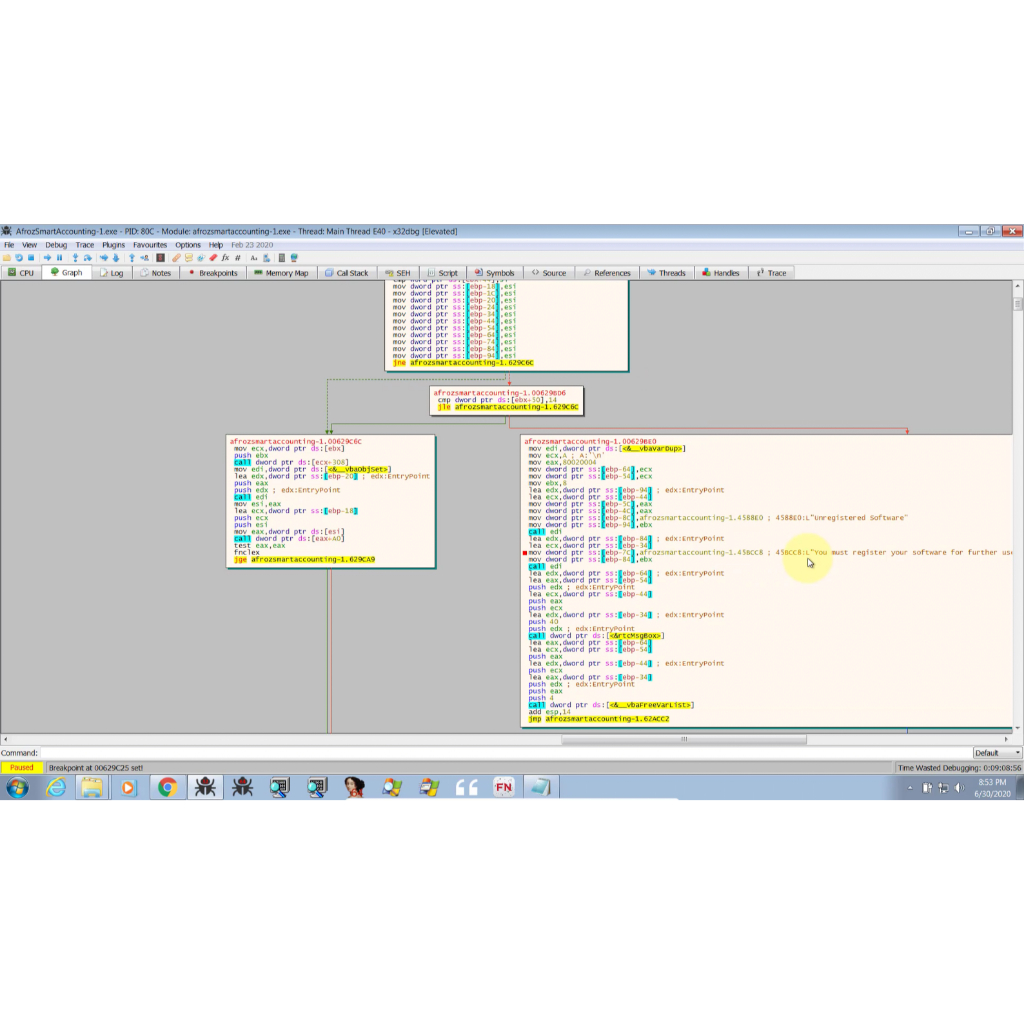Viewport: 1024px width, 1024px height.
Task: Click the globe icon in the toolbar
Action: click(294, 258)
